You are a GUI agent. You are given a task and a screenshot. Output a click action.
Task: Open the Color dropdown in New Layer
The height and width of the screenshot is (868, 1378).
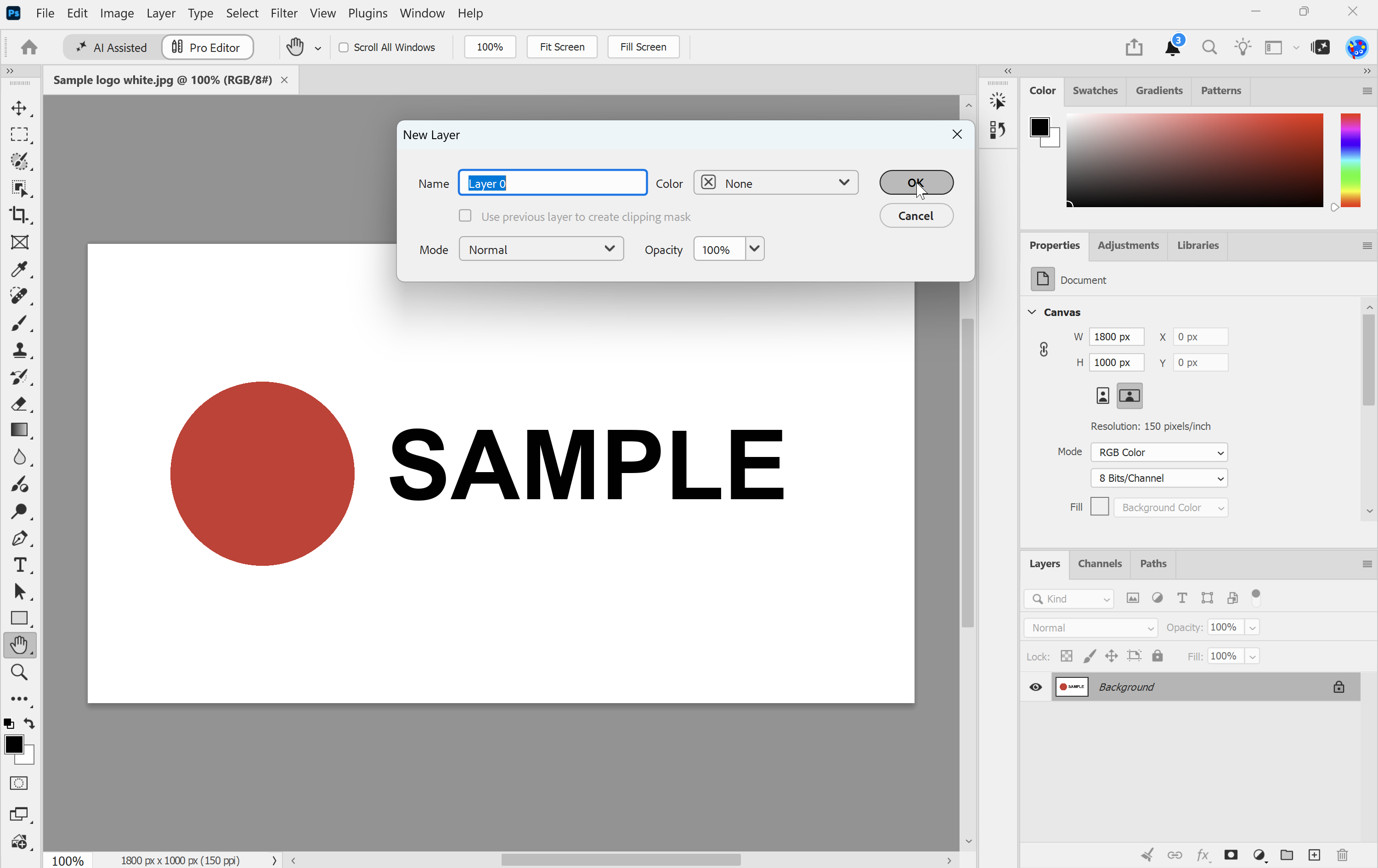[776, 182]
